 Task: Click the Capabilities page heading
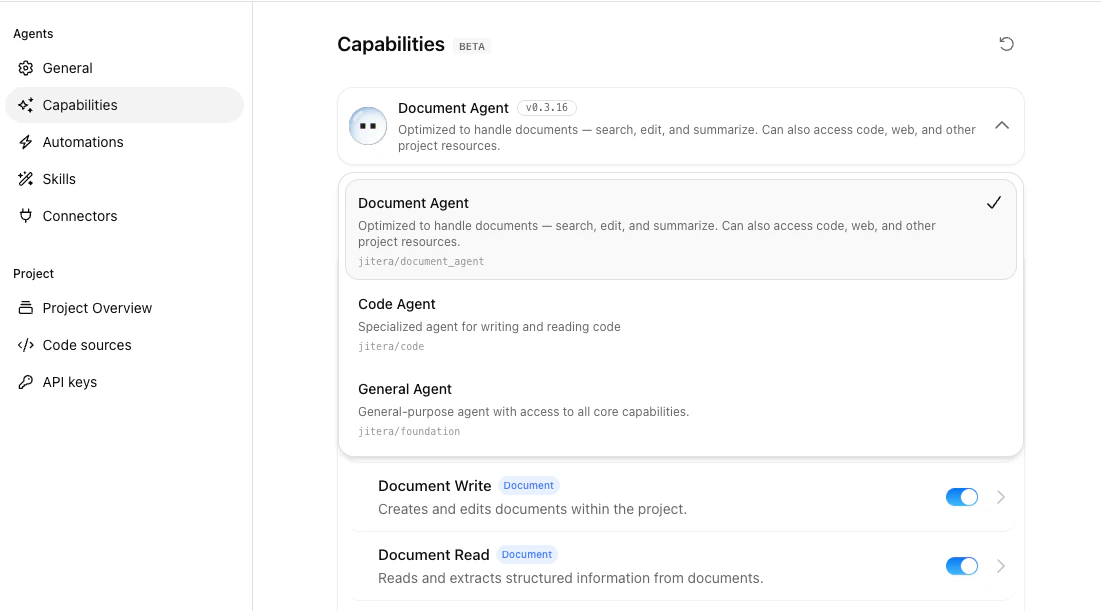click(391, 44)
